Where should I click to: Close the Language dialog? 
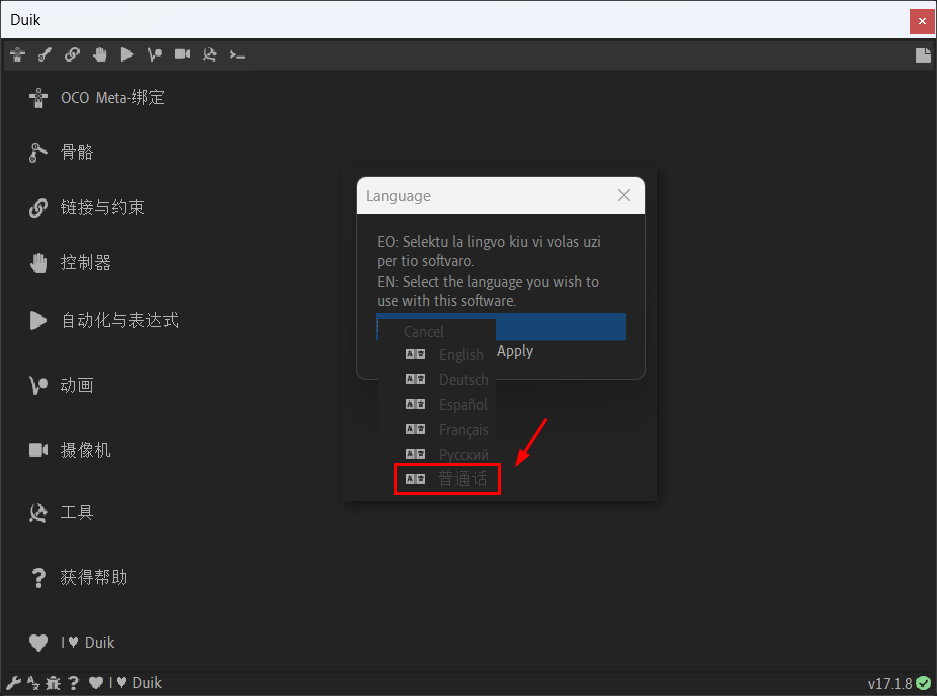tap(623, 195)
